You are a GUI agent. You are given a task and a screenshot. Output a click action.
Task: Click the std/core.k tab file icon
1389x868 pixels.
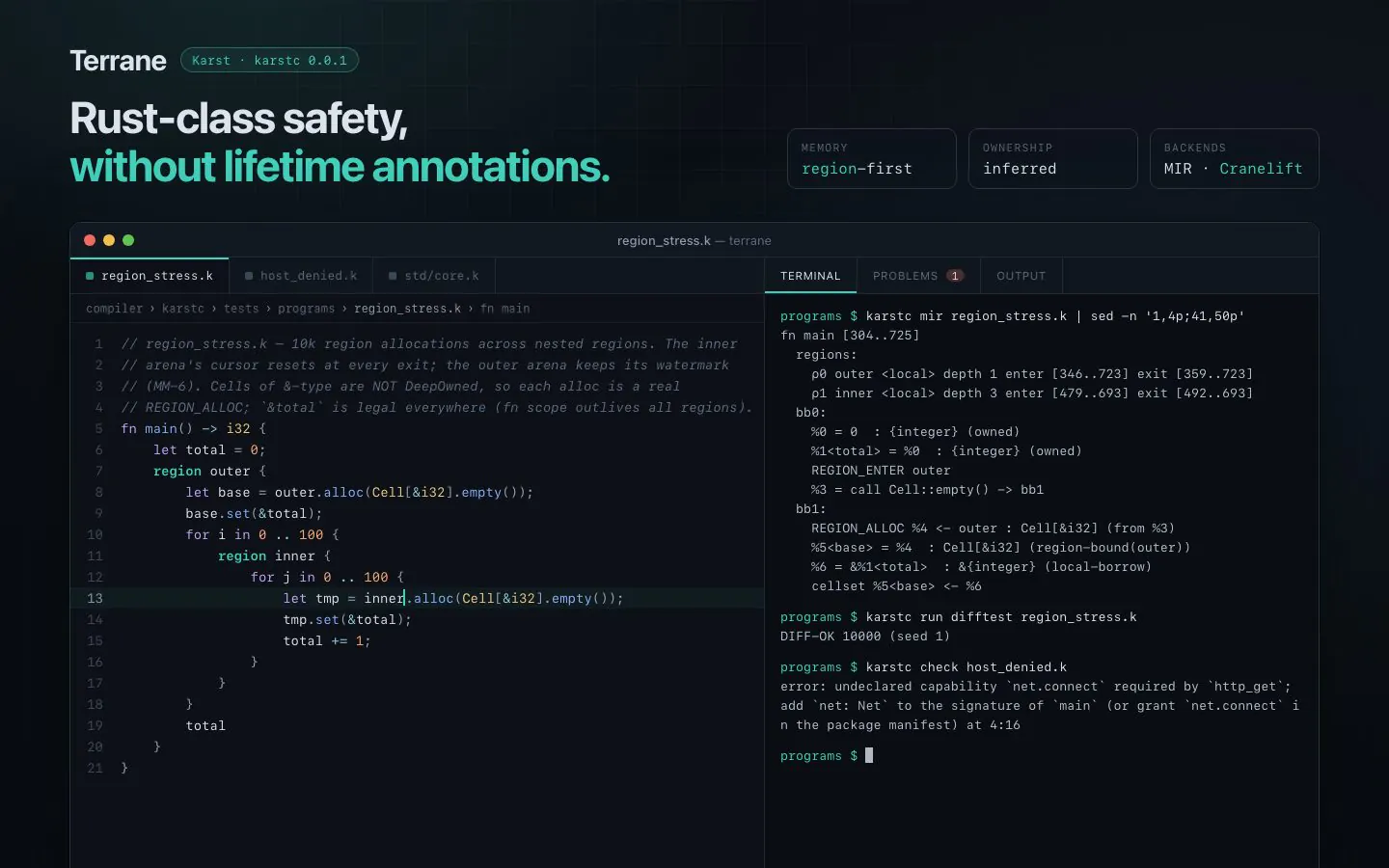tap(393, 276)
